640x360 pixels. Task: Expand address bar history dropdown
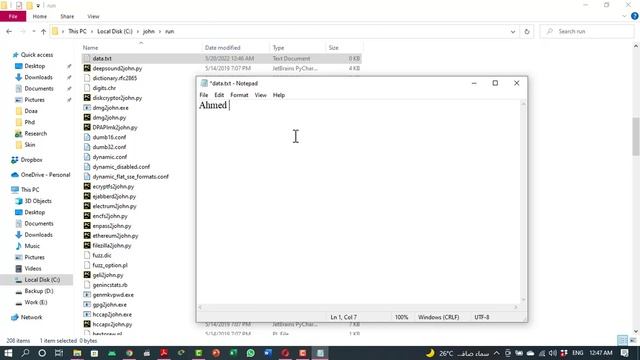(513, 31)
